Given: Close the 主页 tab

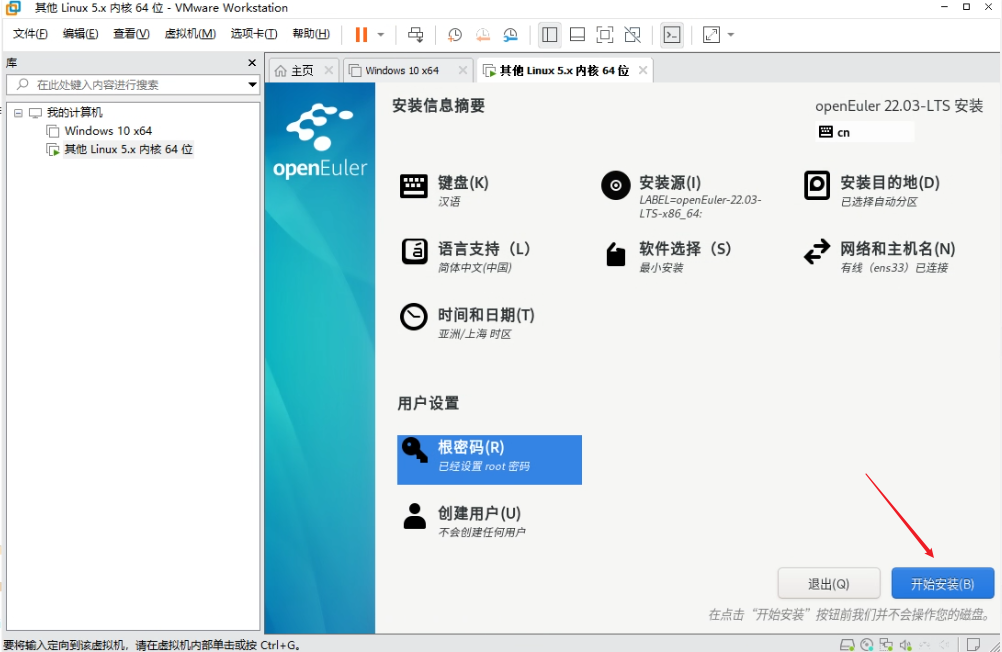Looking at the screenshot, I should click(328, 70).
